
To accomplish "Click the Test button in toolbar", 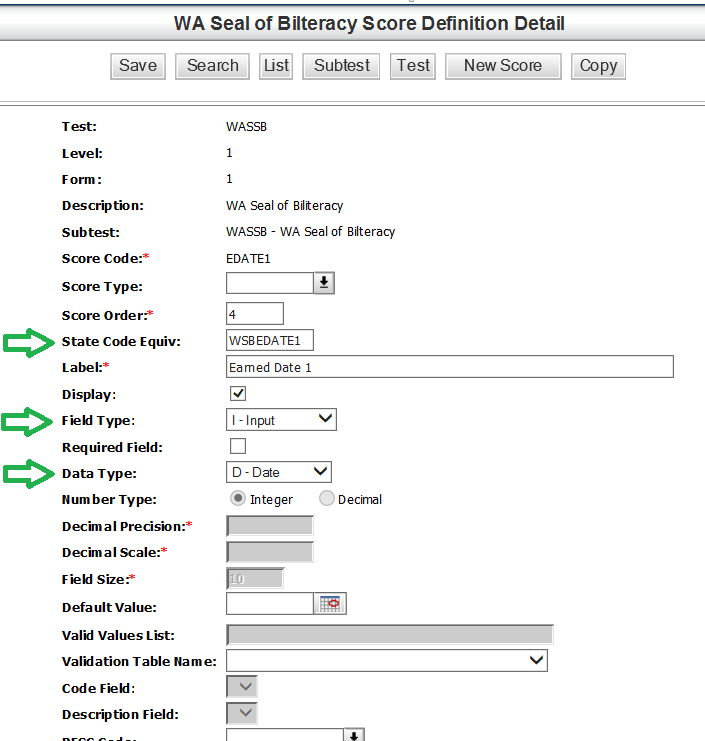I will click(x=413, y=66).
